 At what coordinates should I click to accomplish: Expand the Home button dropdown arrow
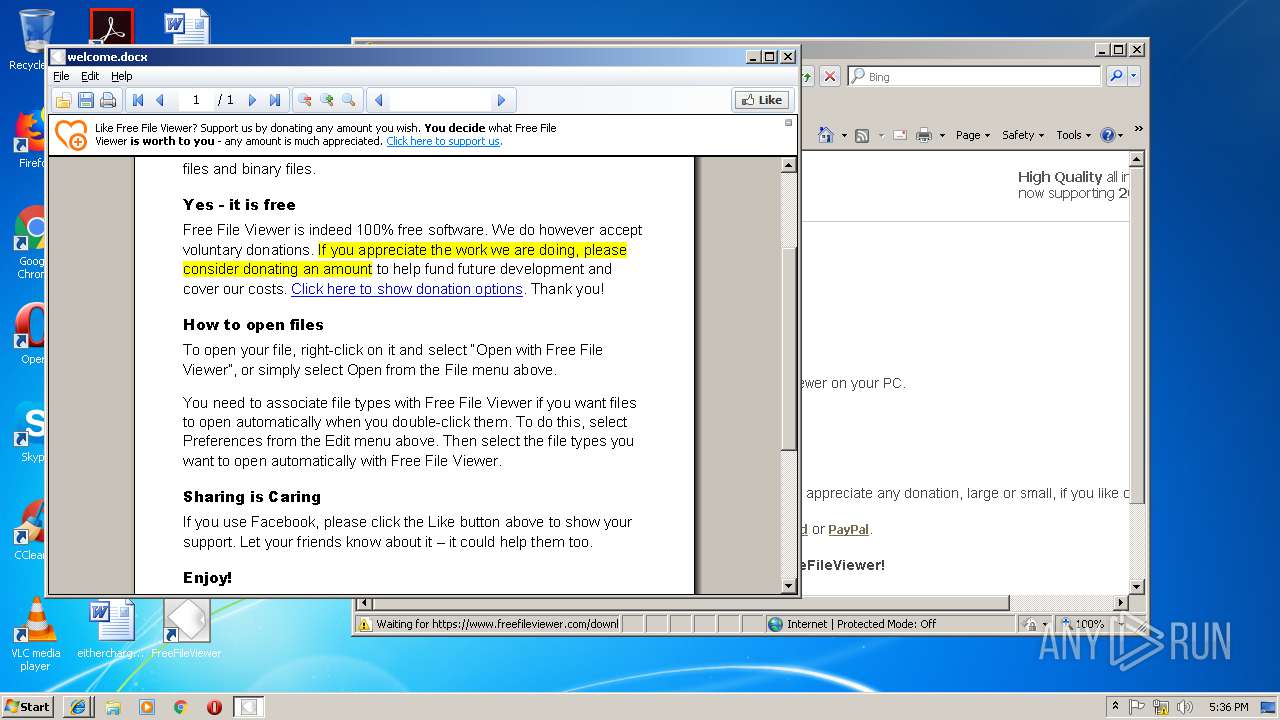click(x=844, y=135)
